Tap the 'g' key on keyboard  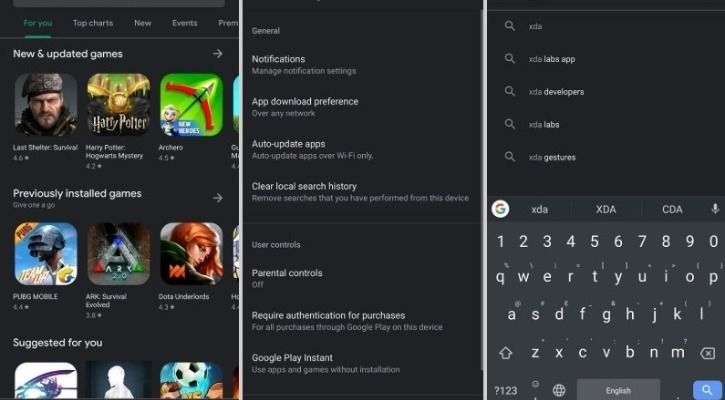pyautogui.click(x=606, y=315)
